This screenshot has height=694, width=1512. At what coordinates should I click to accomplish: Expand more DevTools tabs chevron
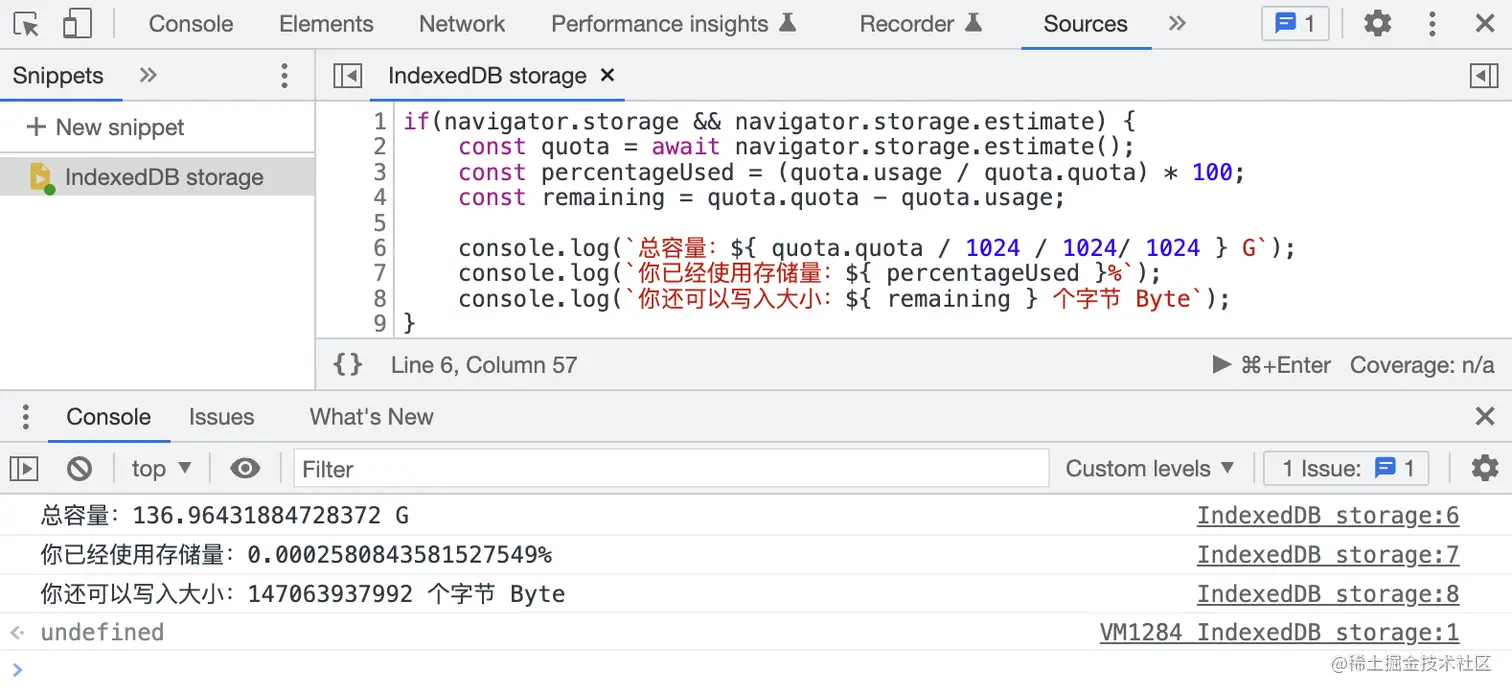[1177, 24]
